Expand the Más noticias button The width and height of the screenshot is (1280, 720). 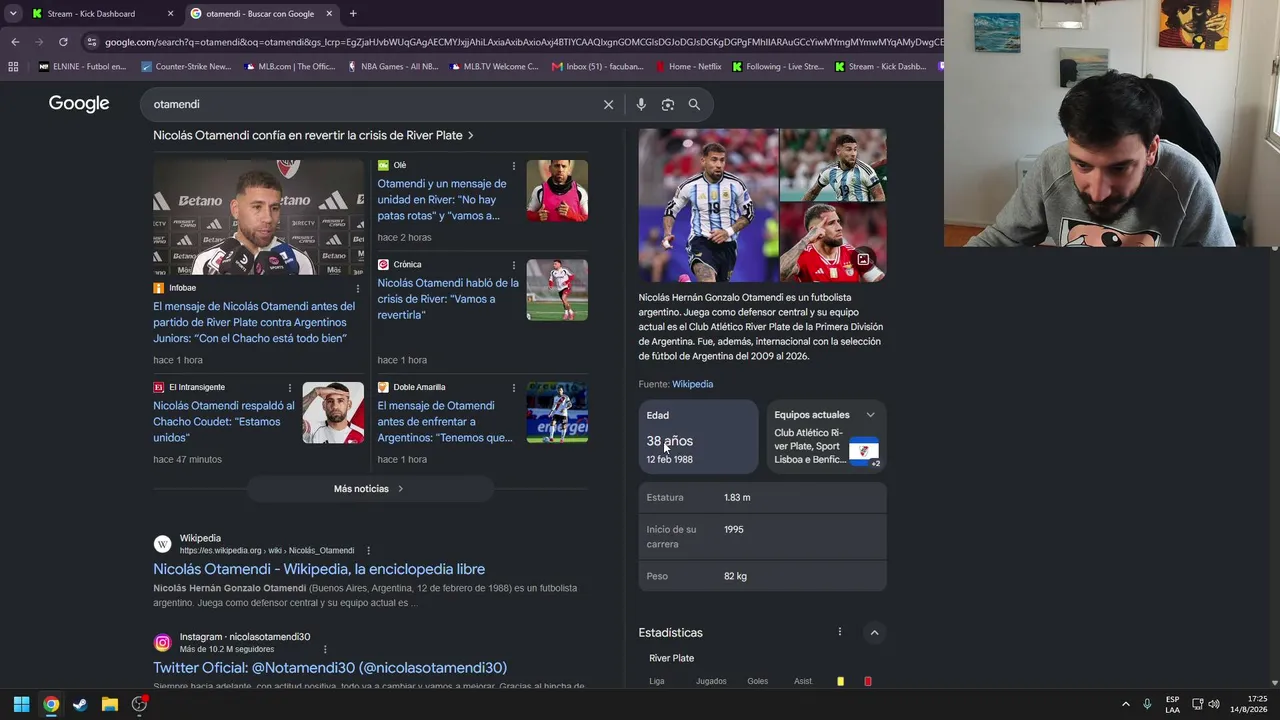pos(369,489)
